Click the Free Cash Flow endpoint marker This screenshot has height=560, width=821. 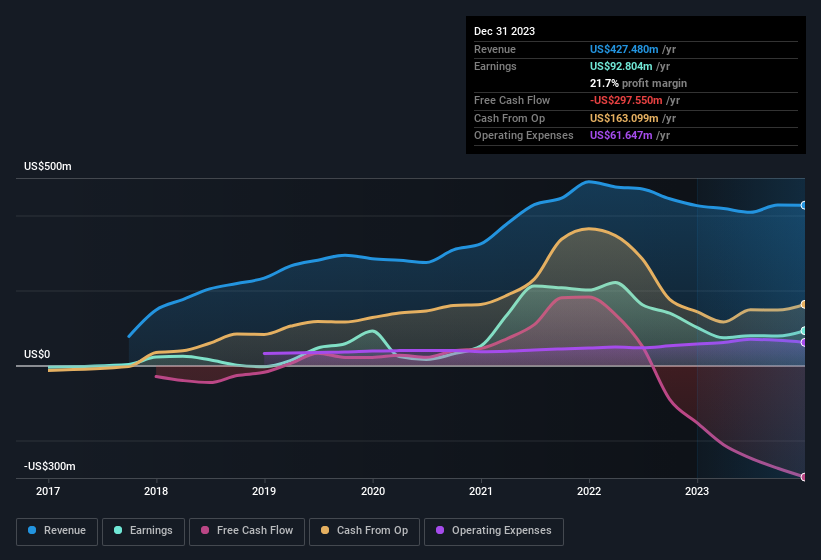(x=804, y=477)
